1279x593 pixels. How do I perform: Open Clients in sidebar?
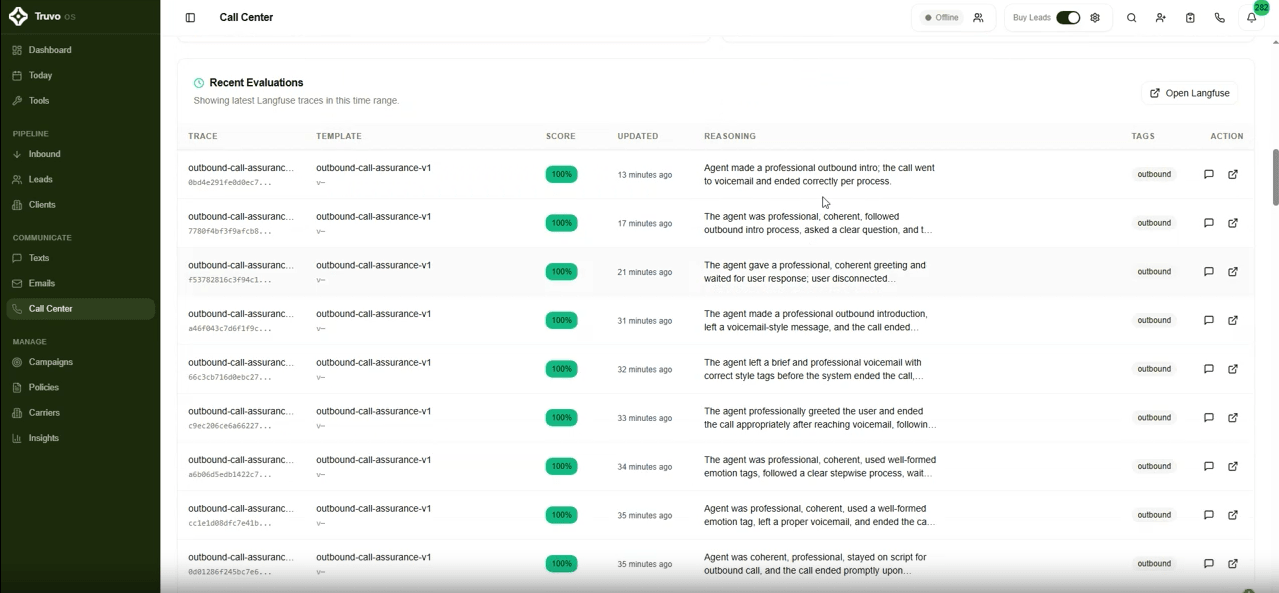[80, 205]
